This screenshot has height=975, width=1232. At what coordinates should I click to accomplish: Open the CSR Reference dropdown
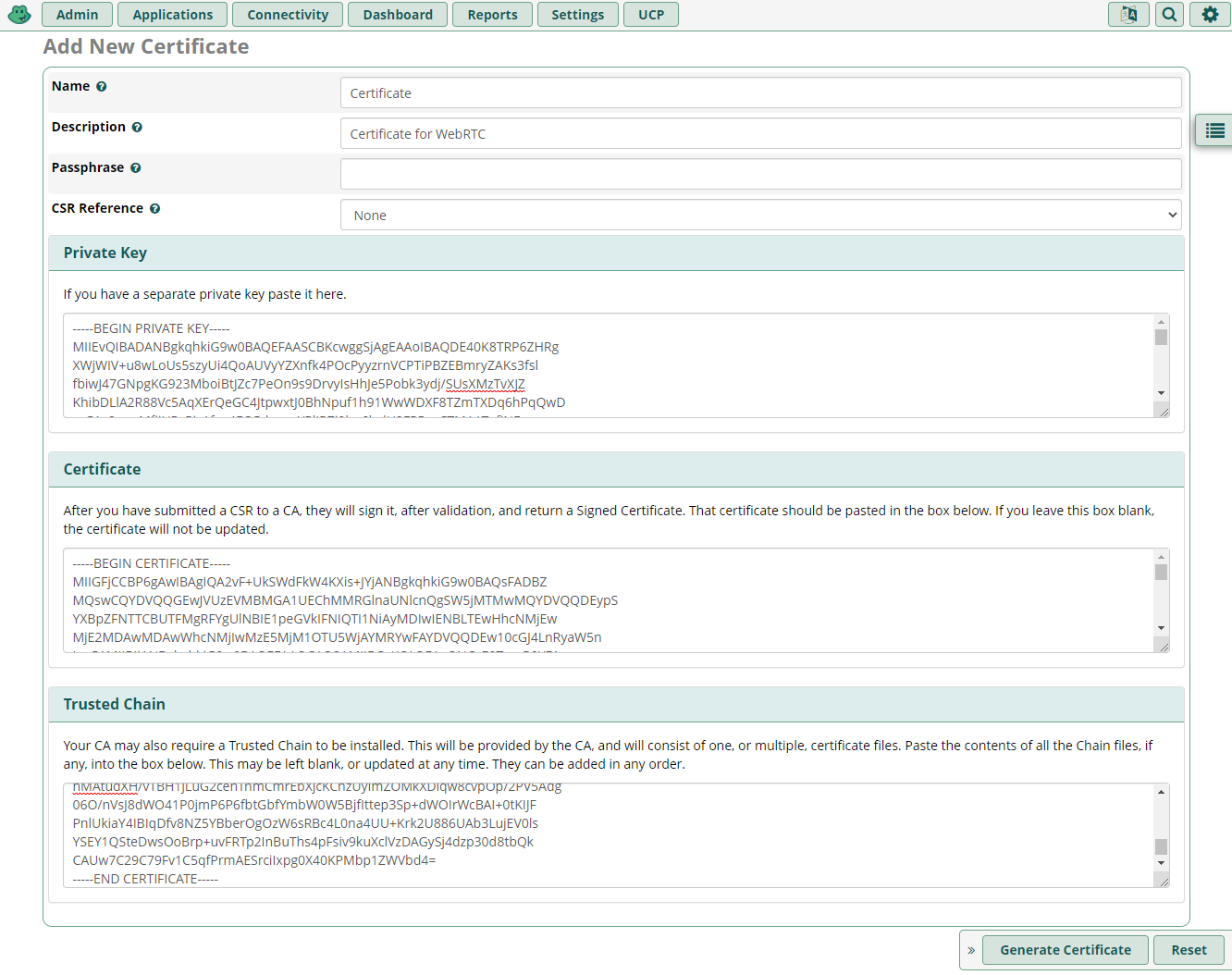[760, 215]
